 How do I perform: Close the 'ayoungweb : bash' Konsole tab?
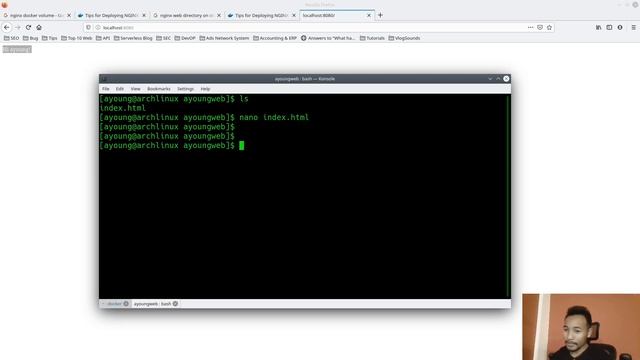click(175, 304)
